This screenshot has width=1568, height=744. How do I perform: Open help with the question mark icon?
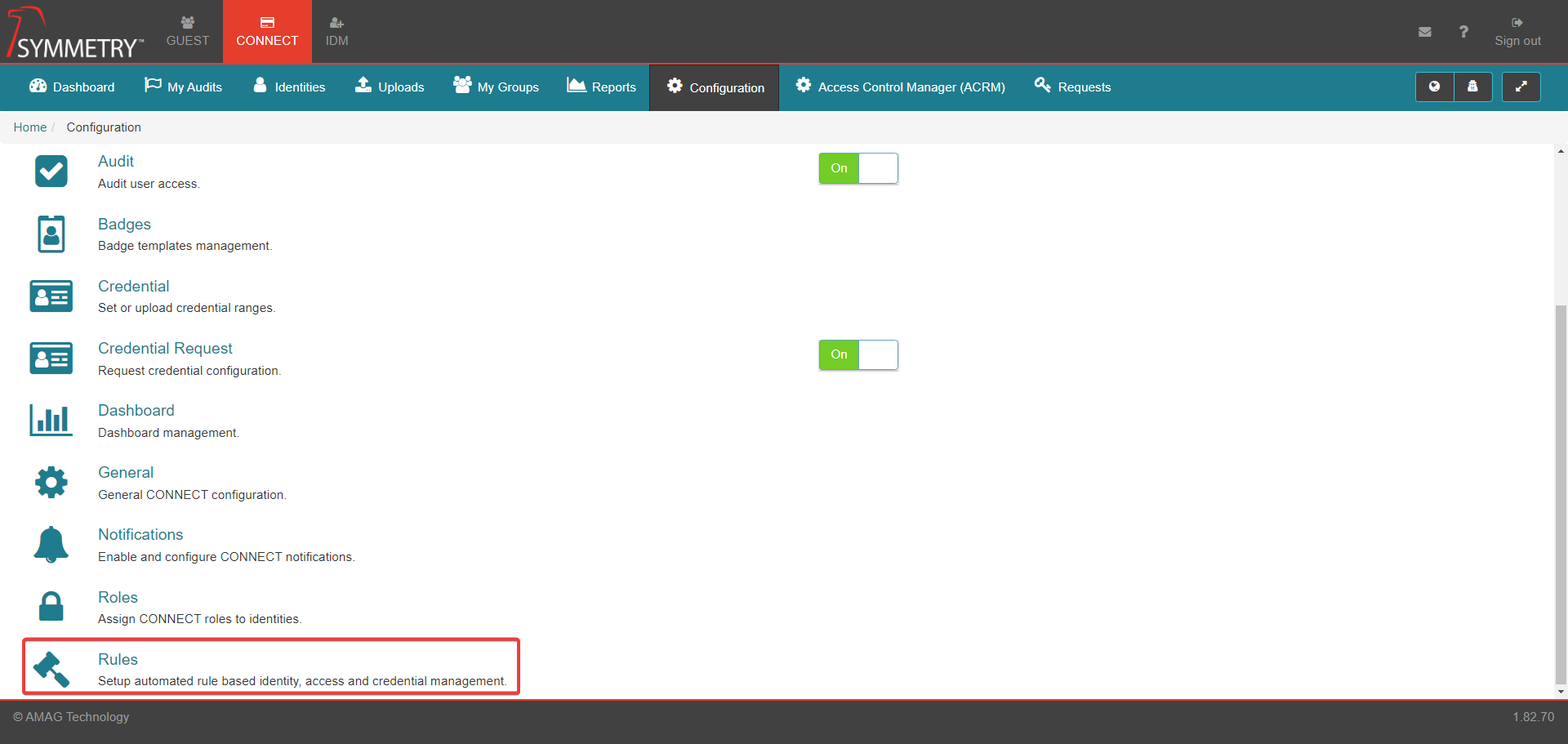click(x=1463, y=32)
